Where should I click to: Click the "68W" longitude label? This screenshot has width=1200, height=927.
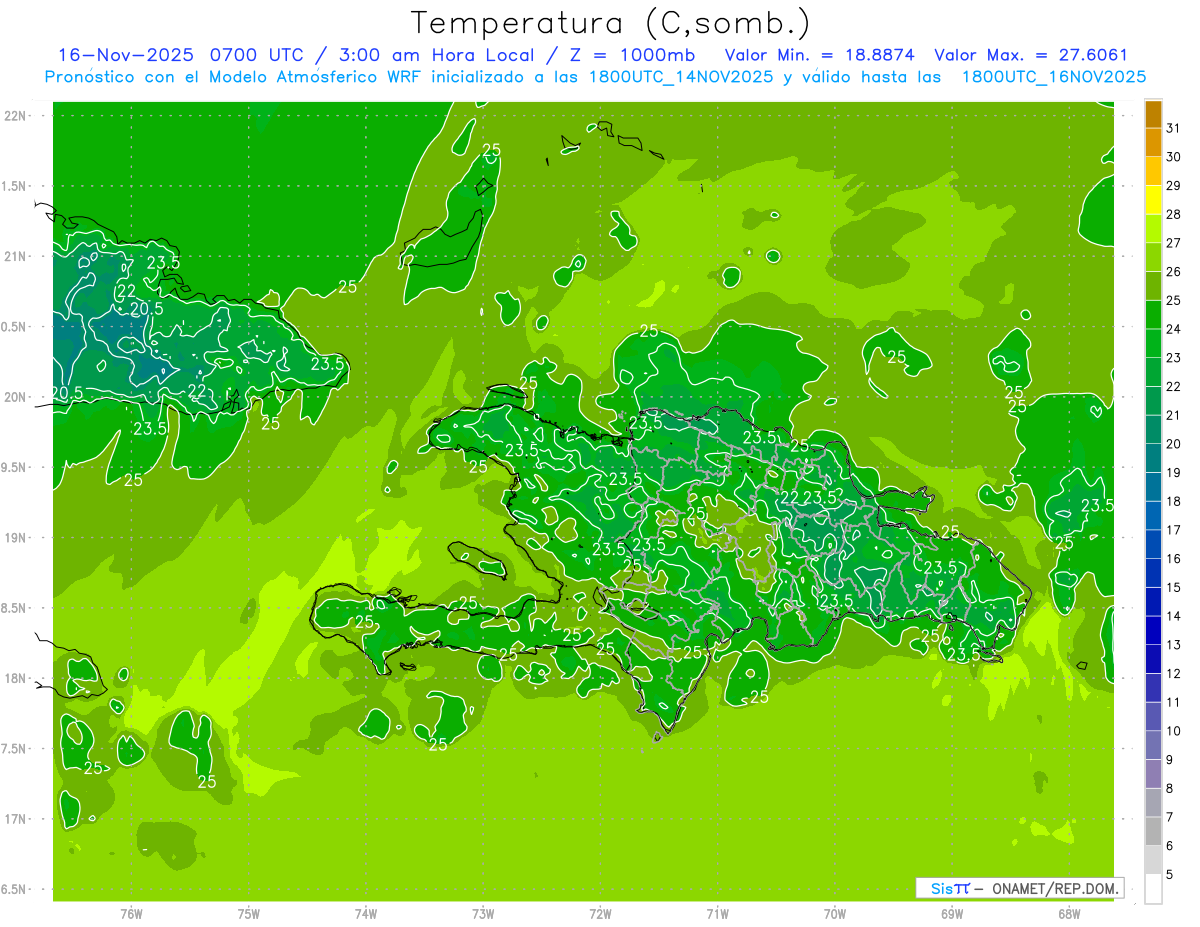1068,914
